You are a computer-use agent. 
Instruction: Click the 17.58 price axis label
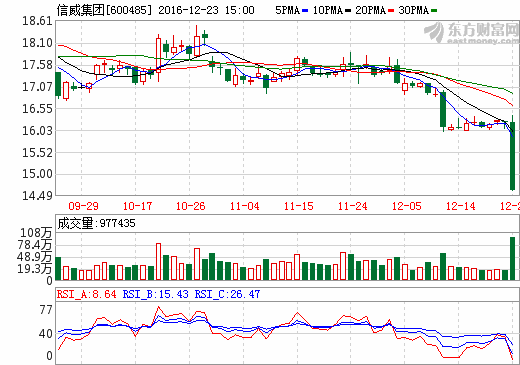37,65
